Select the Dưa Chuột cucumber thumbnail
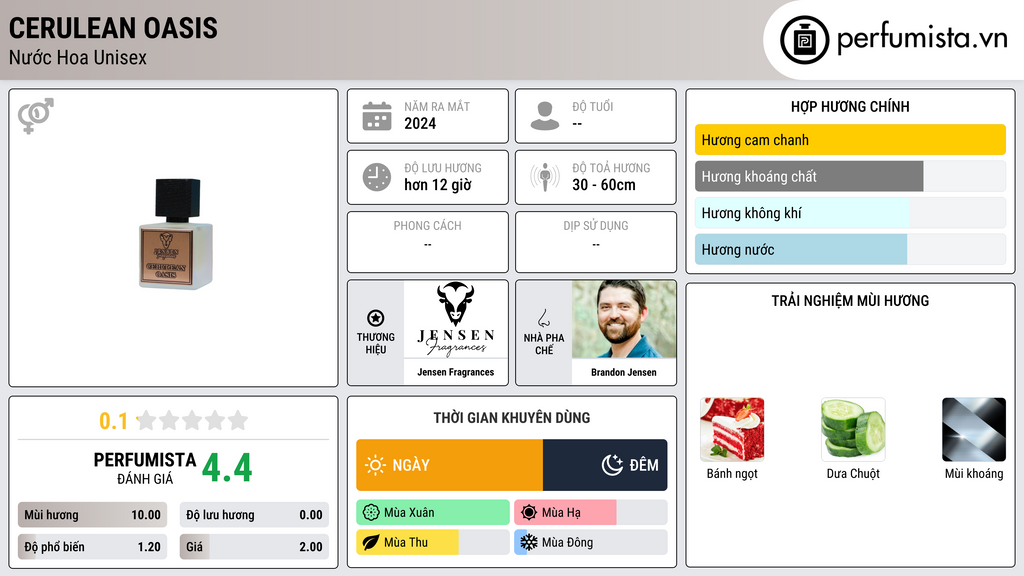The image size is (1024, 576). click(853, 430)
